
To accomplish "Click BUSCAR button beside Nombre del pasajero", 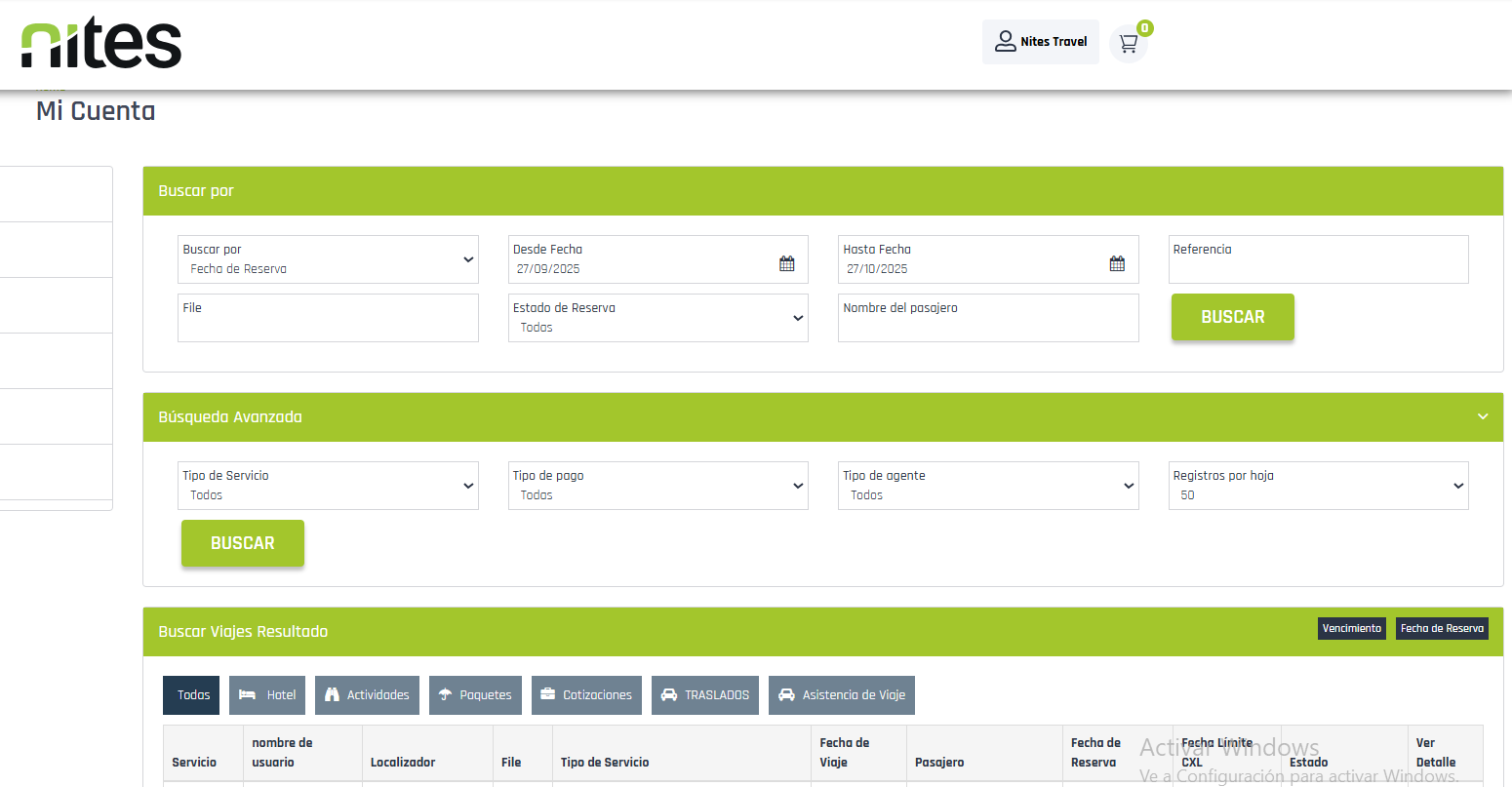I will (1232, 317).
